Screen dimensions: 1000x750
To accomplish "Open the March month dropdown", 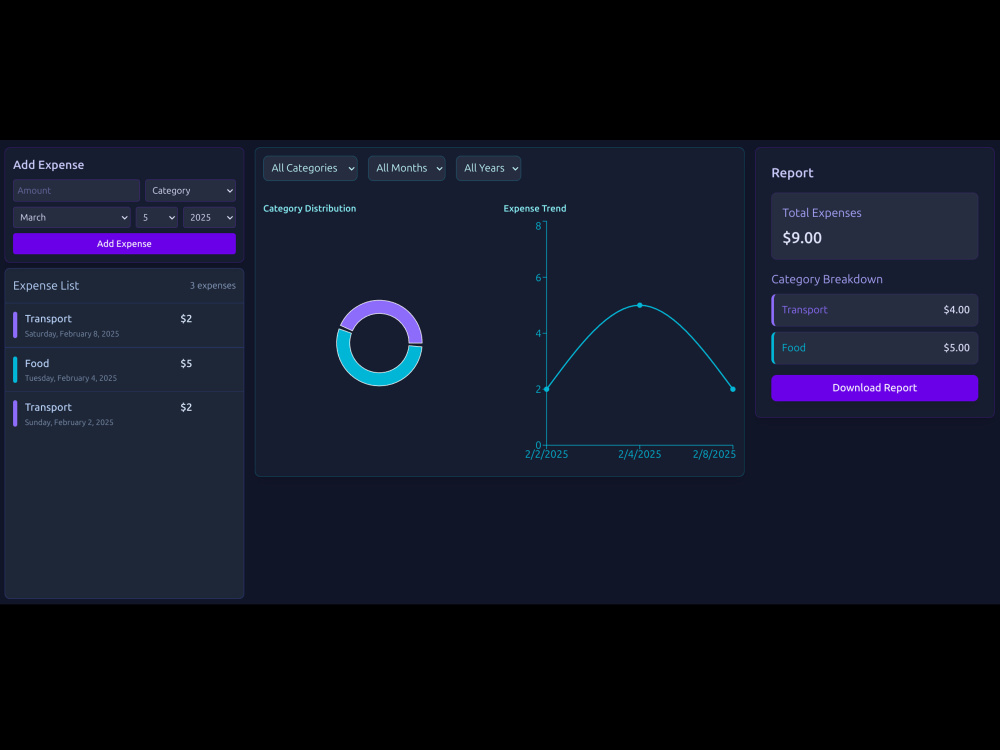I will (x=71, y=217).
